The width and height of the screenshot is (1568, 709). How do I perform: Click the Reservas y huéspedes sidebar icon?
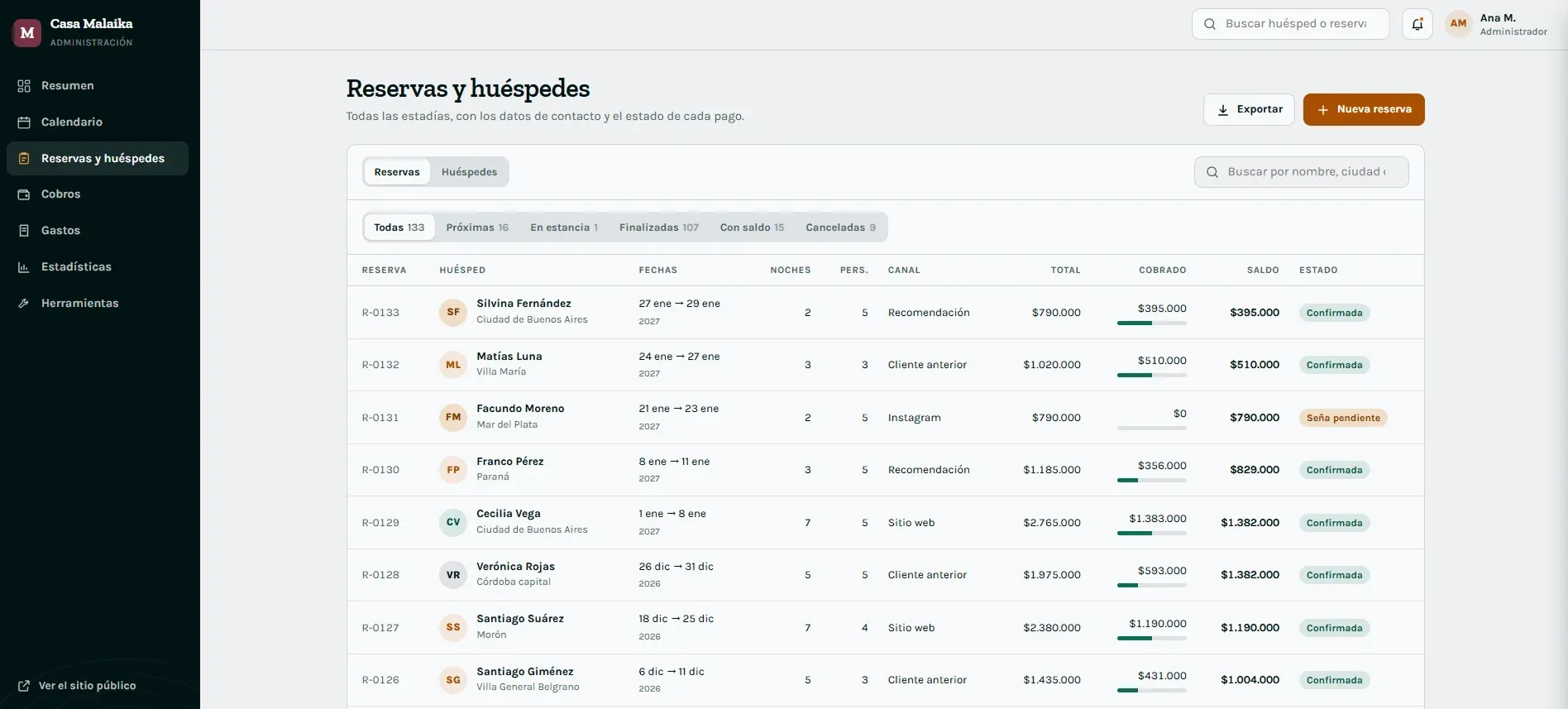24,158
